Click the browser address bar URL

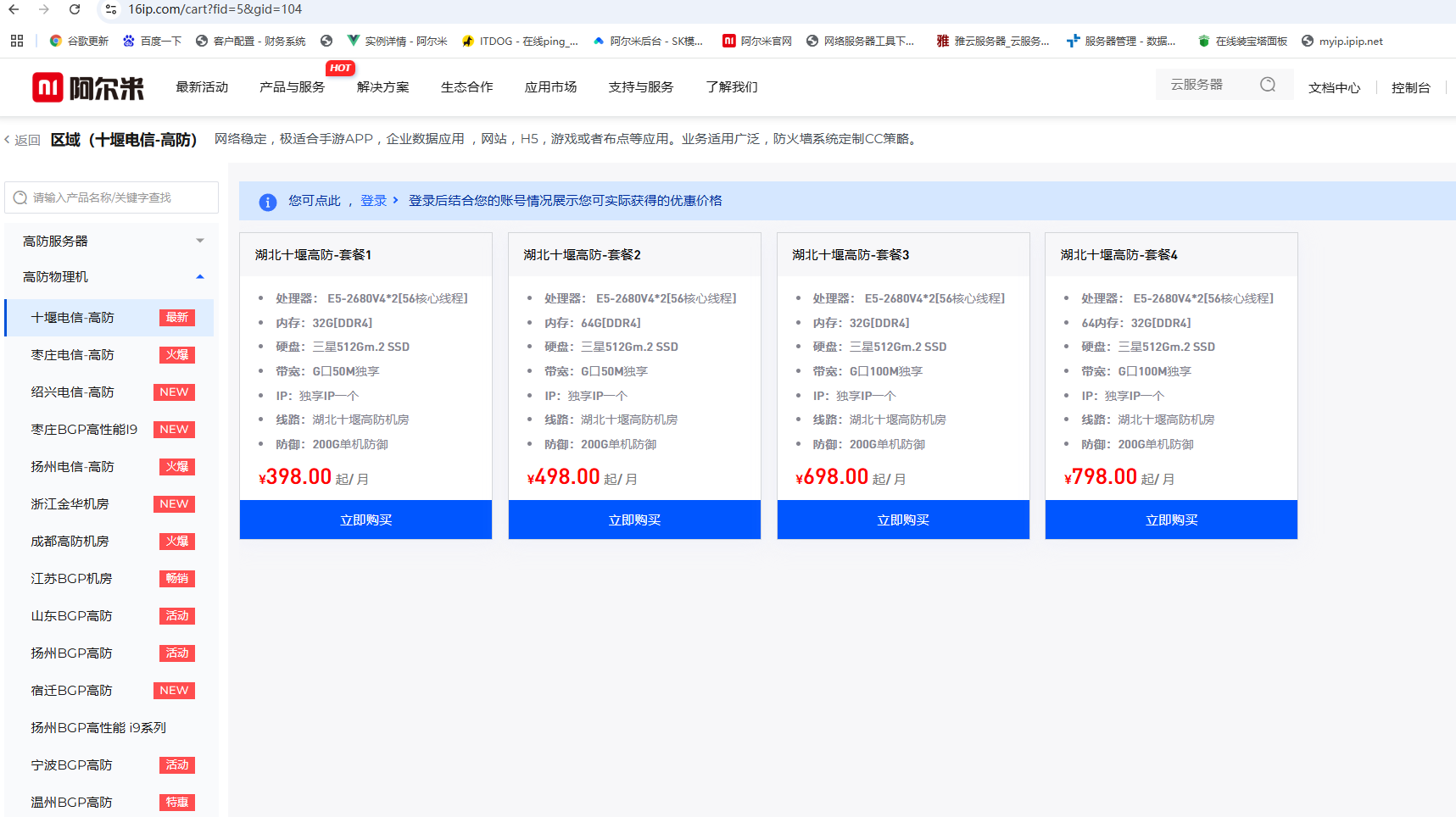(215, 9)
